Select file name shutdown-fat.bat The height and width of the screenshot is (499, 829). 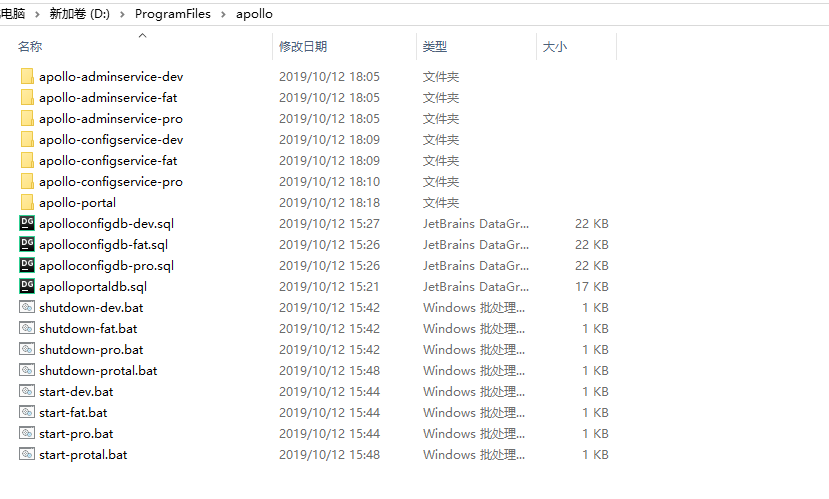click(88, 329)
